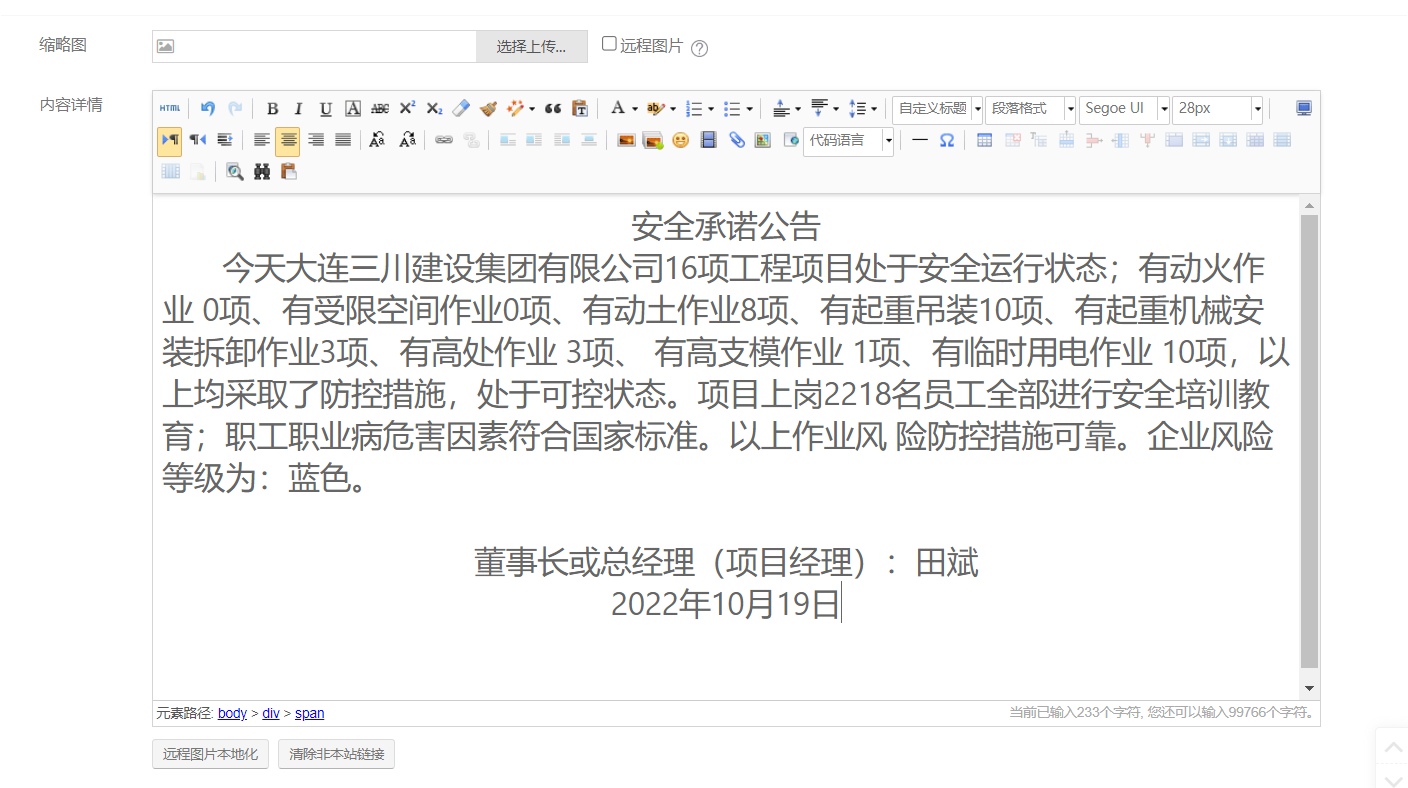Click the editor scrollbar down arrow
1408x788 pixels.
(1310, 688)
